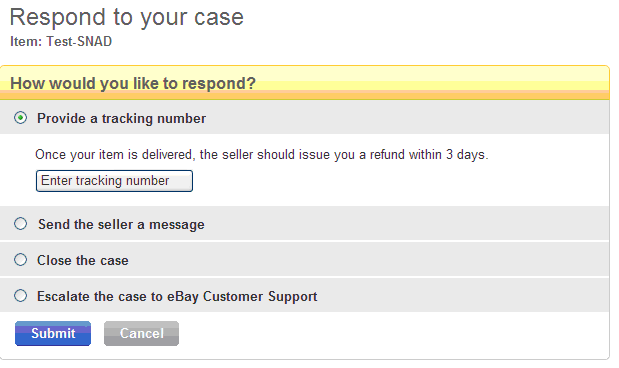Click the Test-SNAD item name
619x368 pixels.
click(79, 41)
